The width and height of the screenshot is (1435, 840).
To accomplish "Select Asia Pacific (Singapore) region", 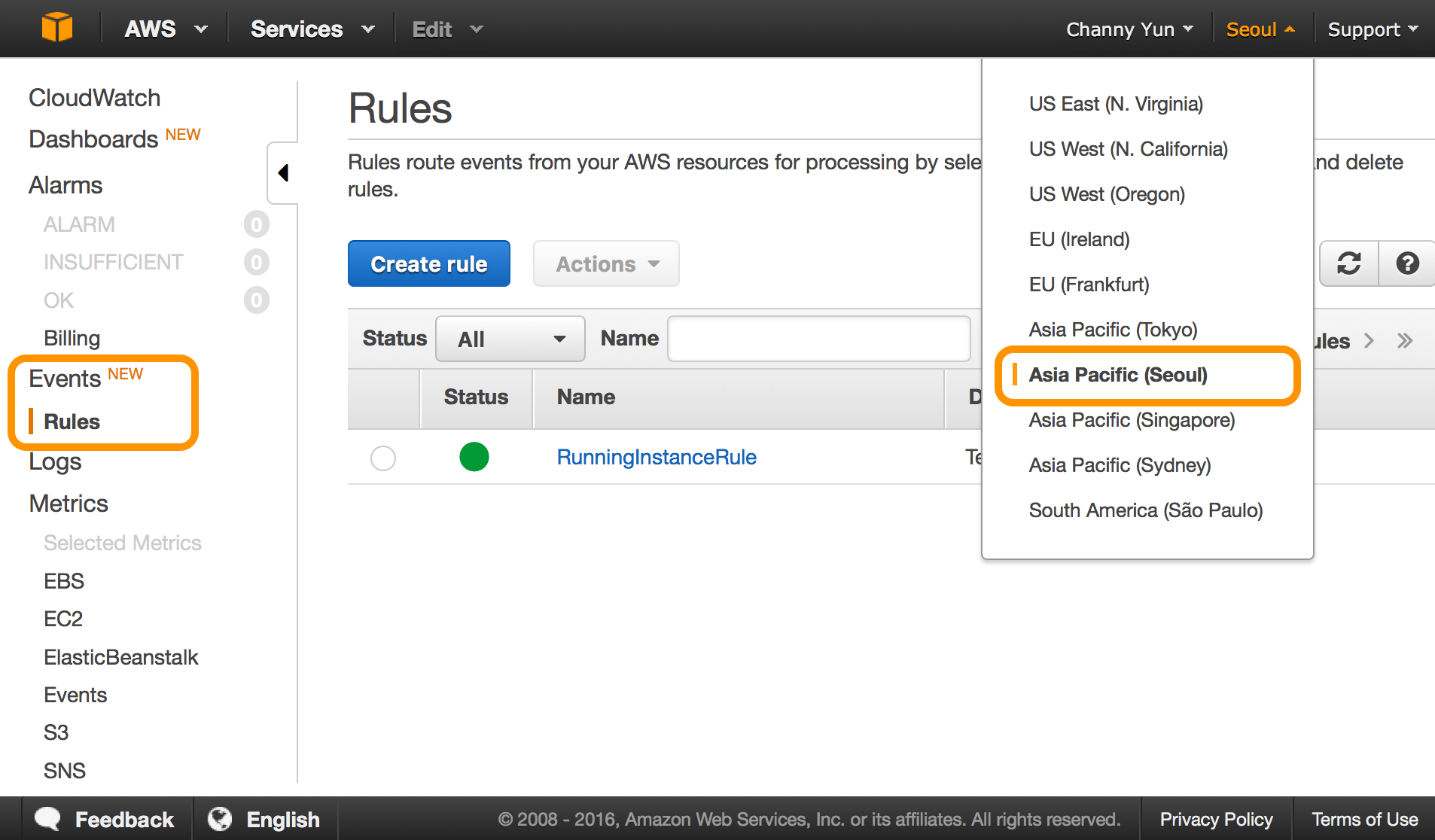I will point(1132,420).
